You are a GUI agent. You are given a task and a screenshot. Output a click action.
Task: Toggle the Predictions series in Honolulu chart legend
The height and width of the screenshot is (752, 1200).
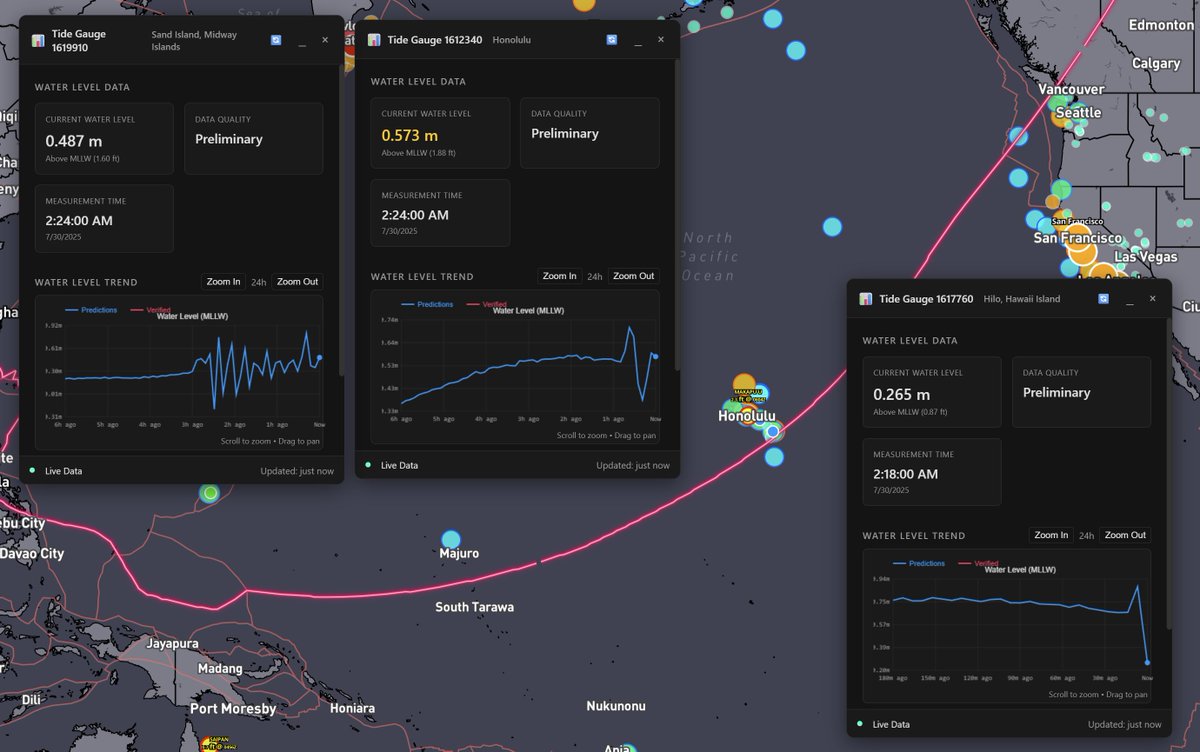tap(427, 304)
